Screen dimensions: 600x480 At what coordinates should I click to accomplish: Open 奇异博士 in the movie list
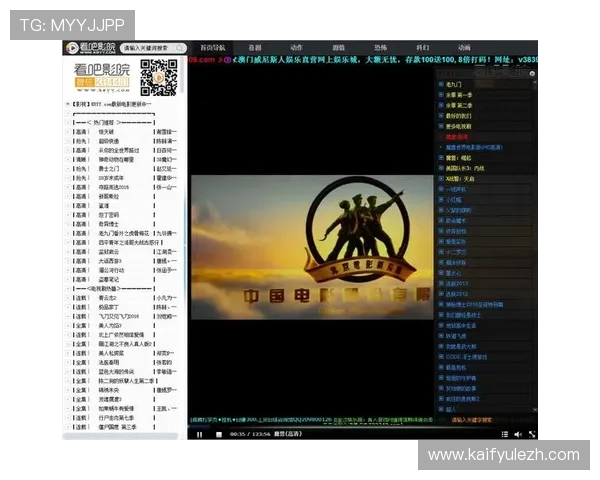click(x=109, y=224)
